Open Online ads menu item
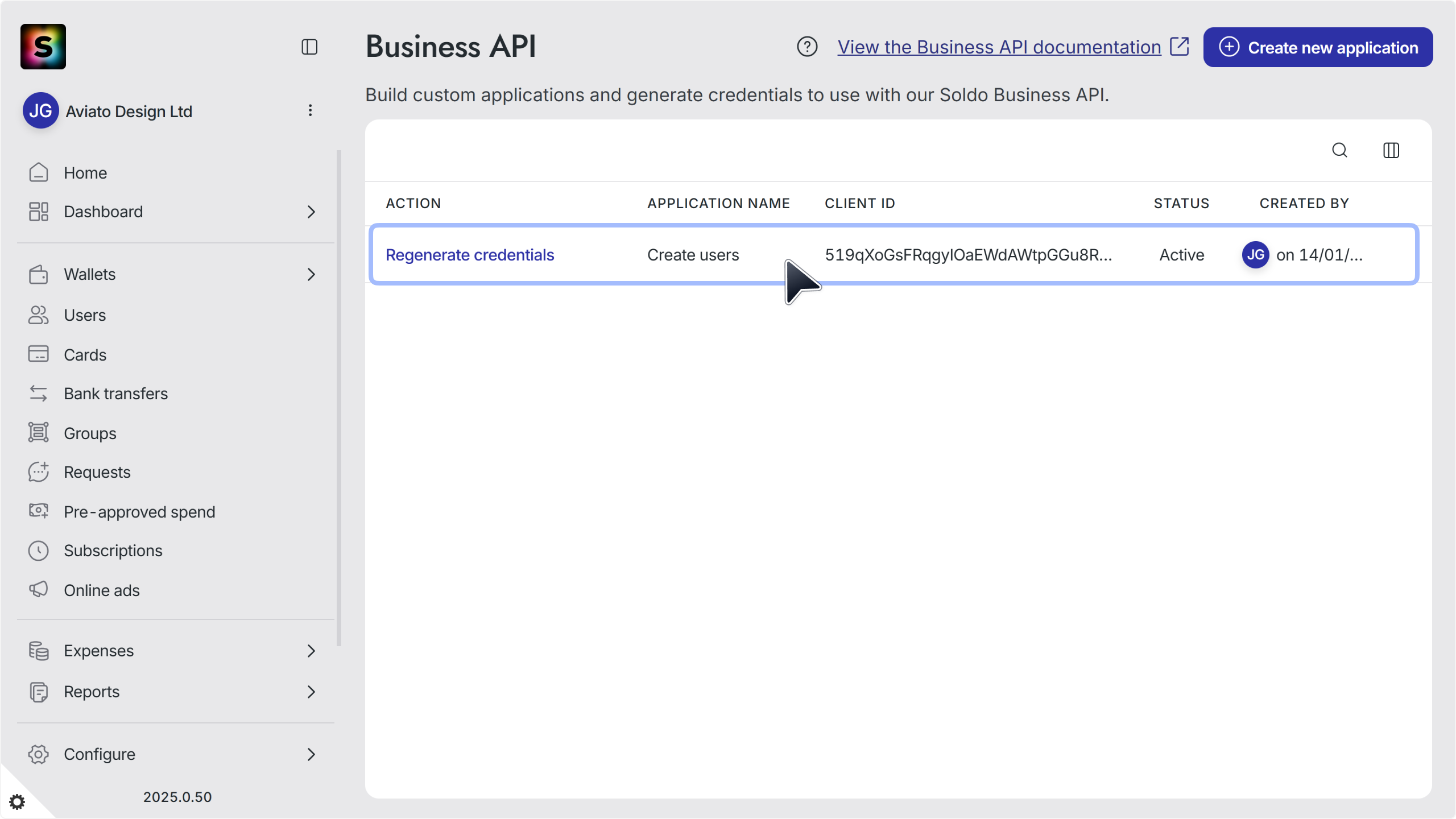This screenshot has height=819, width=1456. click(x=102, y=590)
